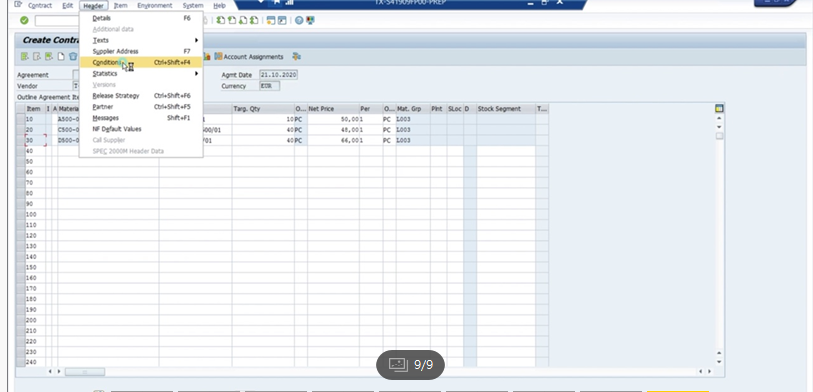Screen dimensions: 813x392
Task: Select Supplier Address menu entry
Action: pos(141,51)
